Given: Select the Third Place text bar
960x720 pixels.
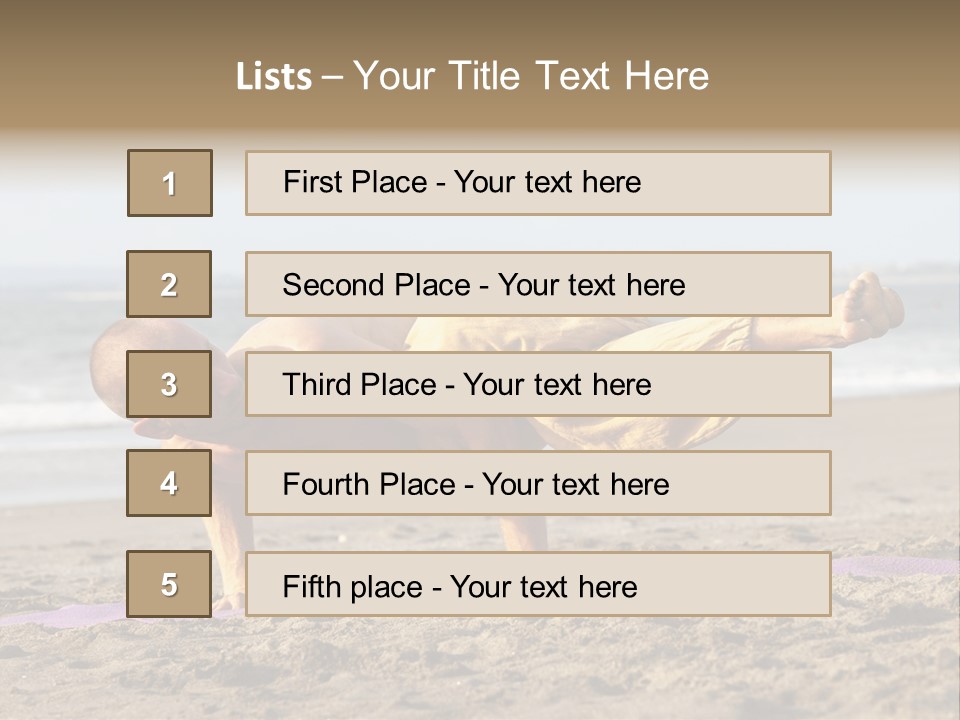Looking at the screenshot, I should [x=538, y=384].
